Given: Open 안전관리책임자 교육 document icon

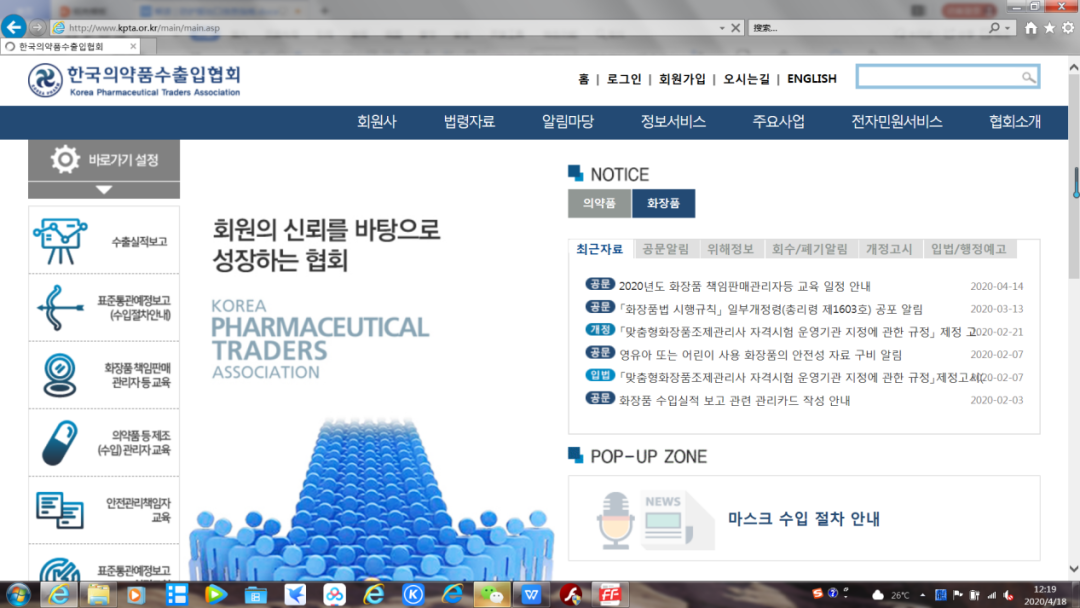Looking at the screenshot, I should (60, 510).
